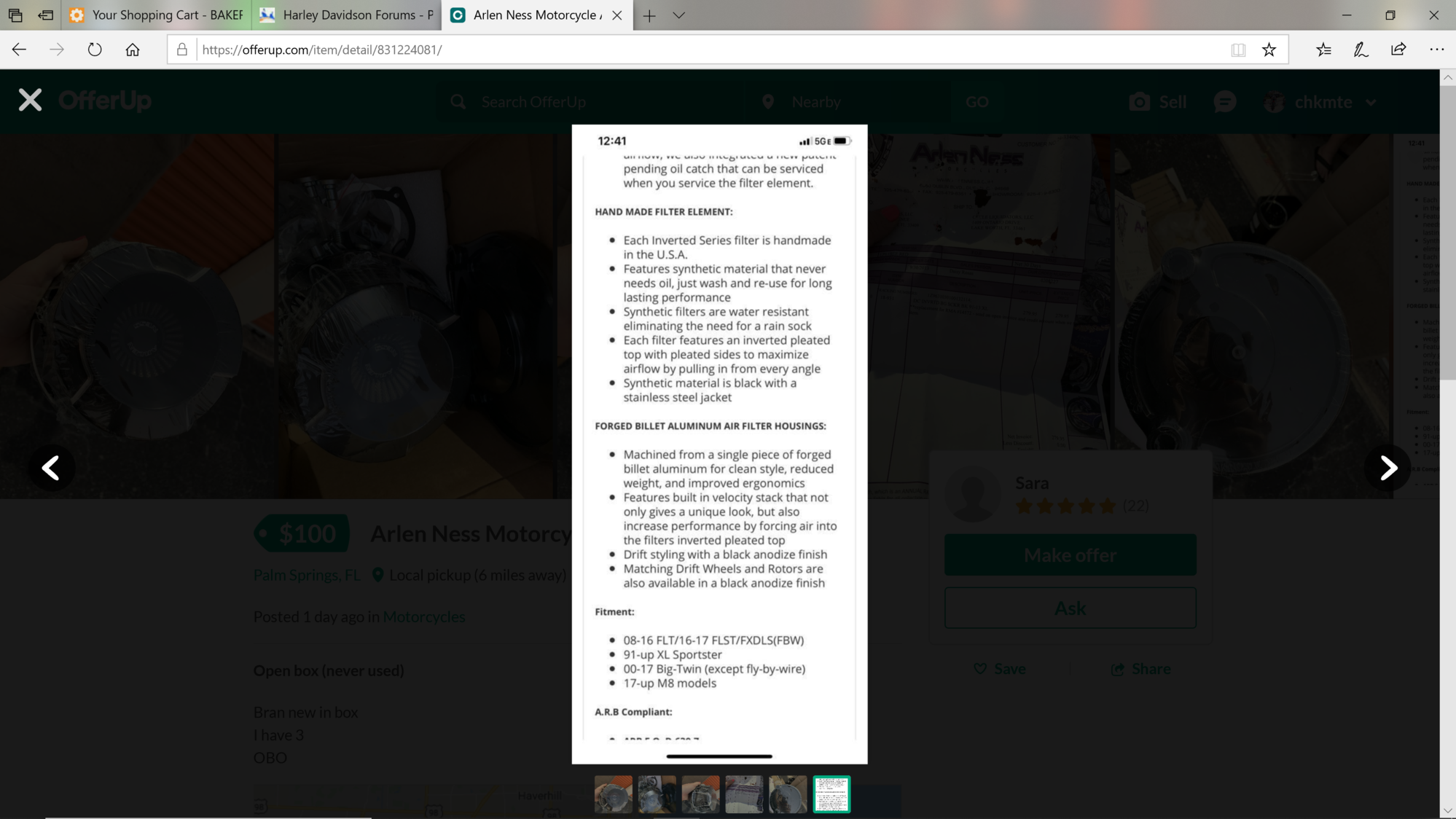This screenshot has height=819, width=1456.
Task: Go to previous photo with left arrow
Action: click(x=51, y=468)
